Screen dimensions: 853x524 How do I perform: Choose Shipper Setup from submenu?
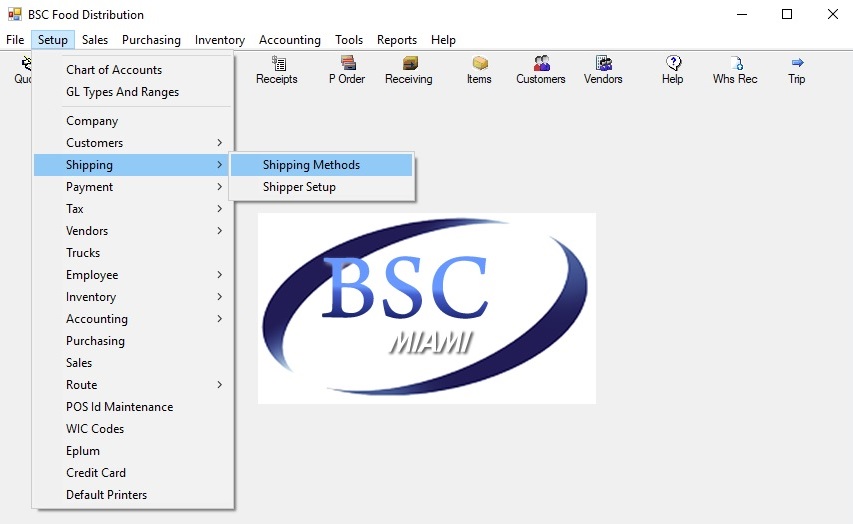322,187
